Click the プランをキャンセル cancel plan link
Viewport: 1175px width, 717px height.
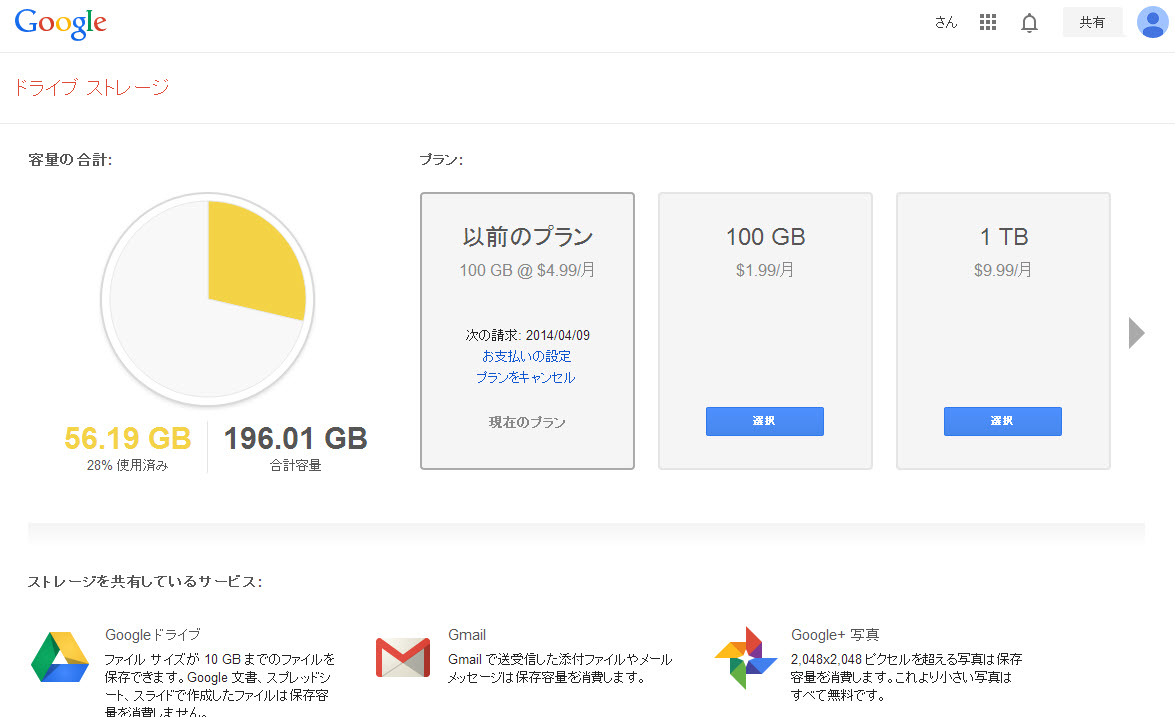[526, 377]
